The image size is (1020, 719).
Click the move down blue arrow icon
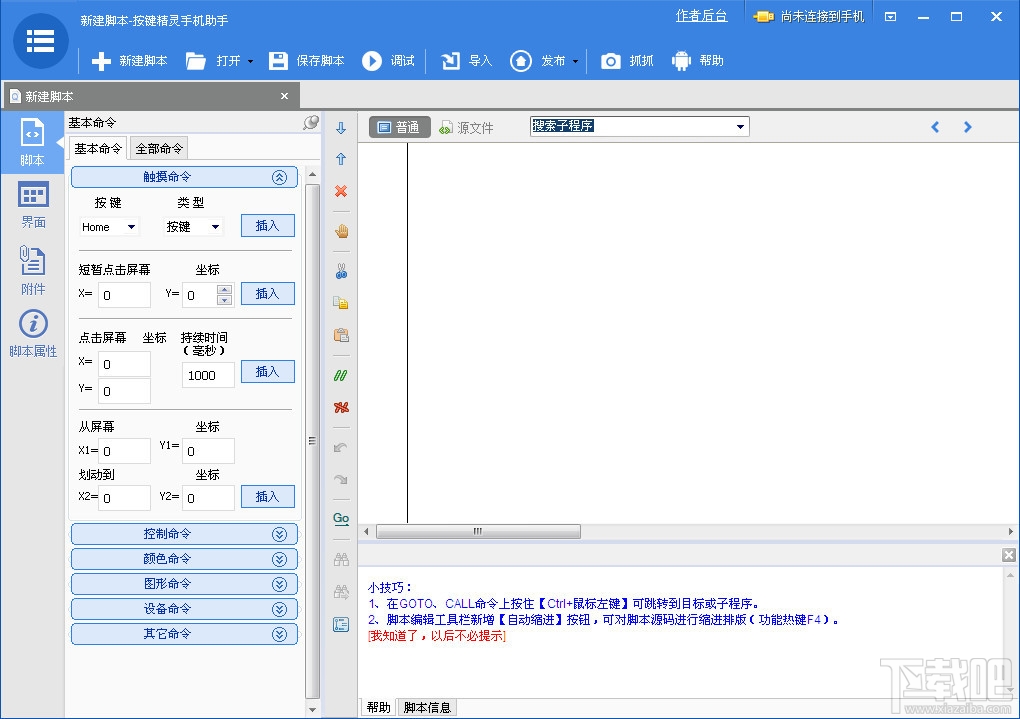tap(341, 128)
